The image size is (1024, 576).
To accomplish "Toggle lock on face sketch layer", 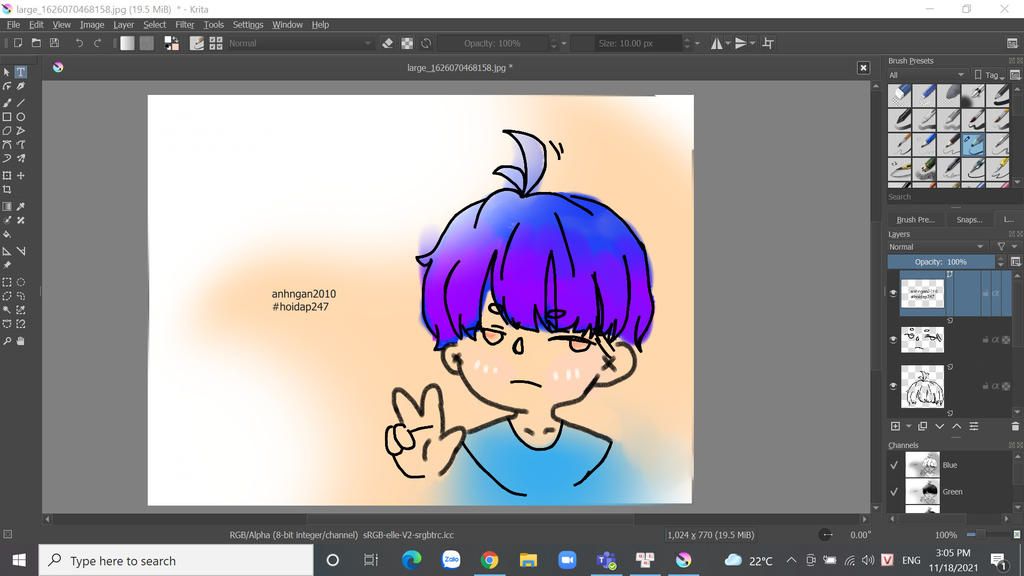I will [x=985, y=340].
